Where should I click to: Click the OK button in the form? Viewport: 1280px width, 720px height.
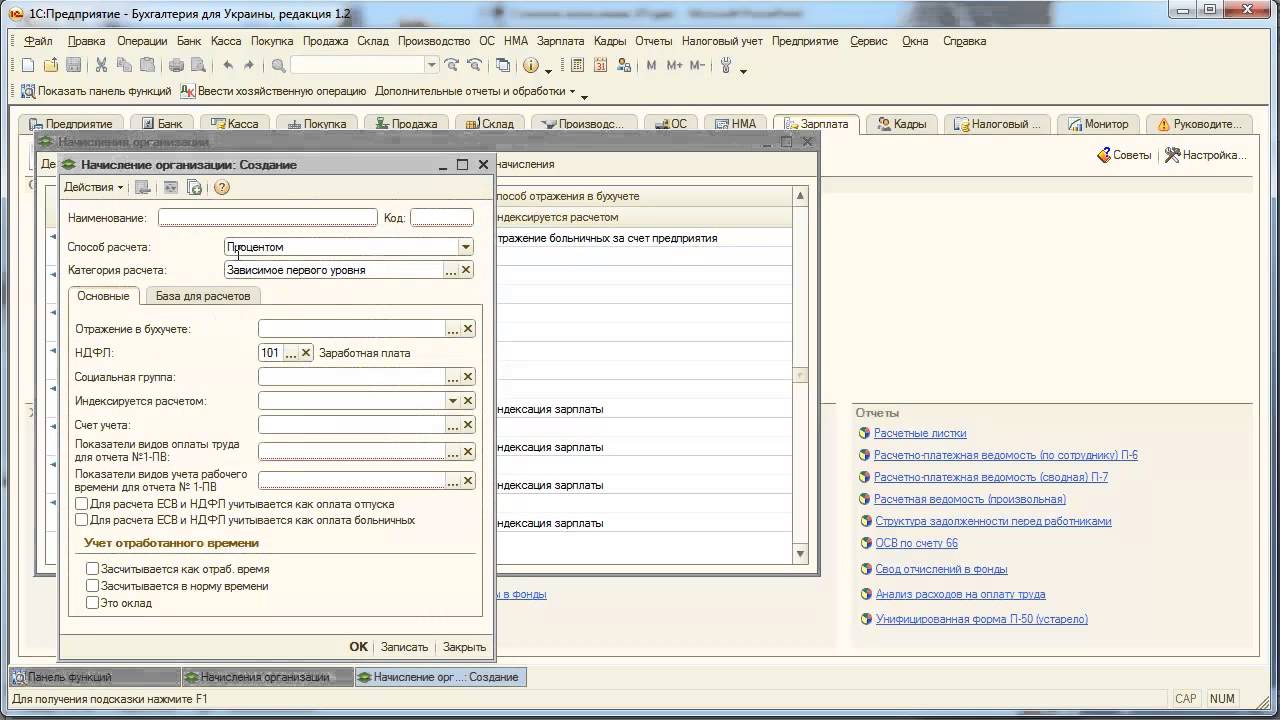click(x=359, y=647)
